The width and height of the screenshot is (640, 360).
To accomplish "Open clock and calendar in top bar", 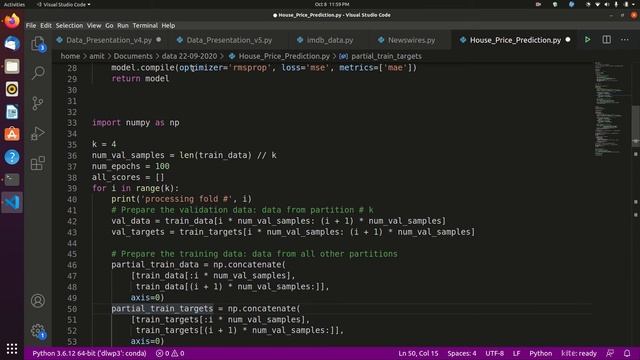I will click(331, 4).
